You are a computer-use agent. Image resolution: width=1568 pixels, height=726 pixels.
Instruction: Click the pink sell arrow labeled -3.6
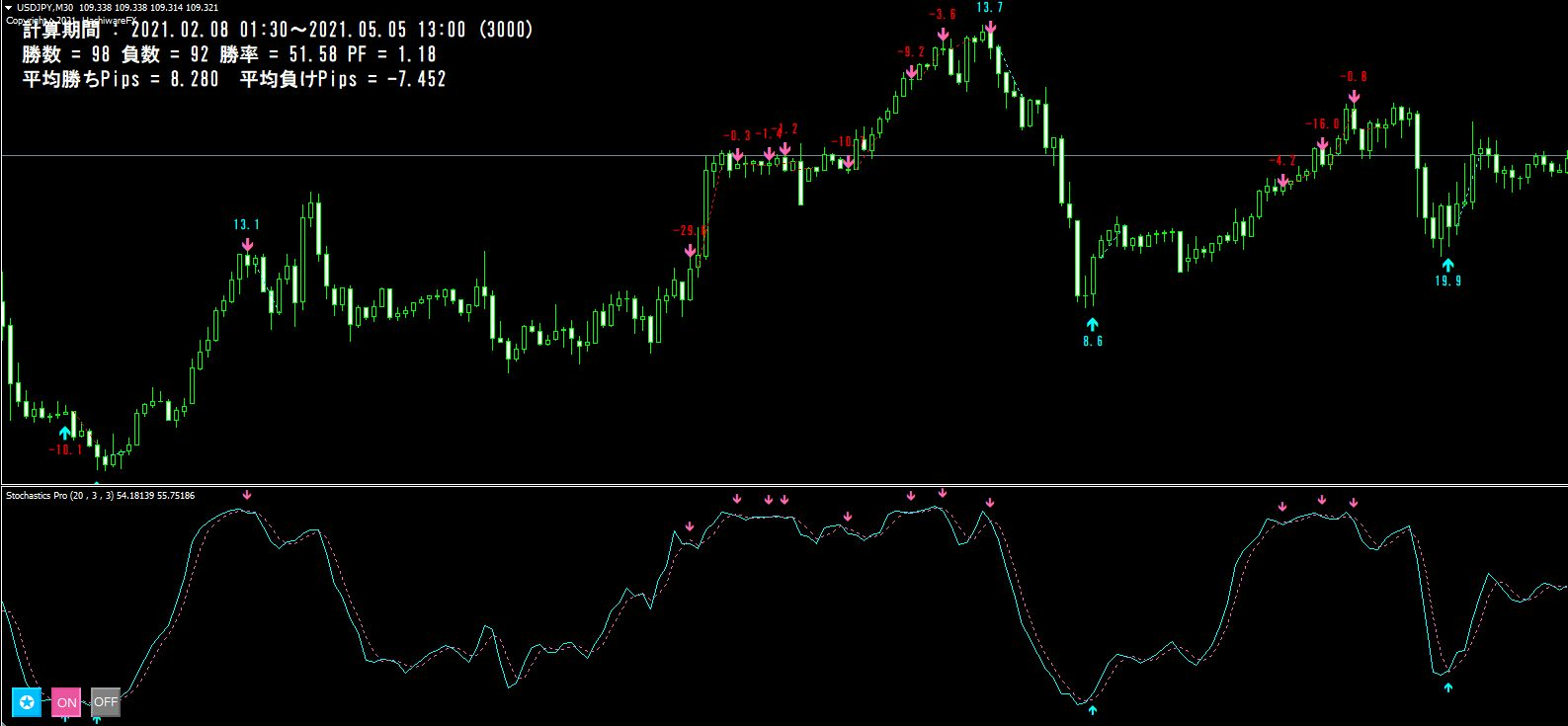[943, 34]
